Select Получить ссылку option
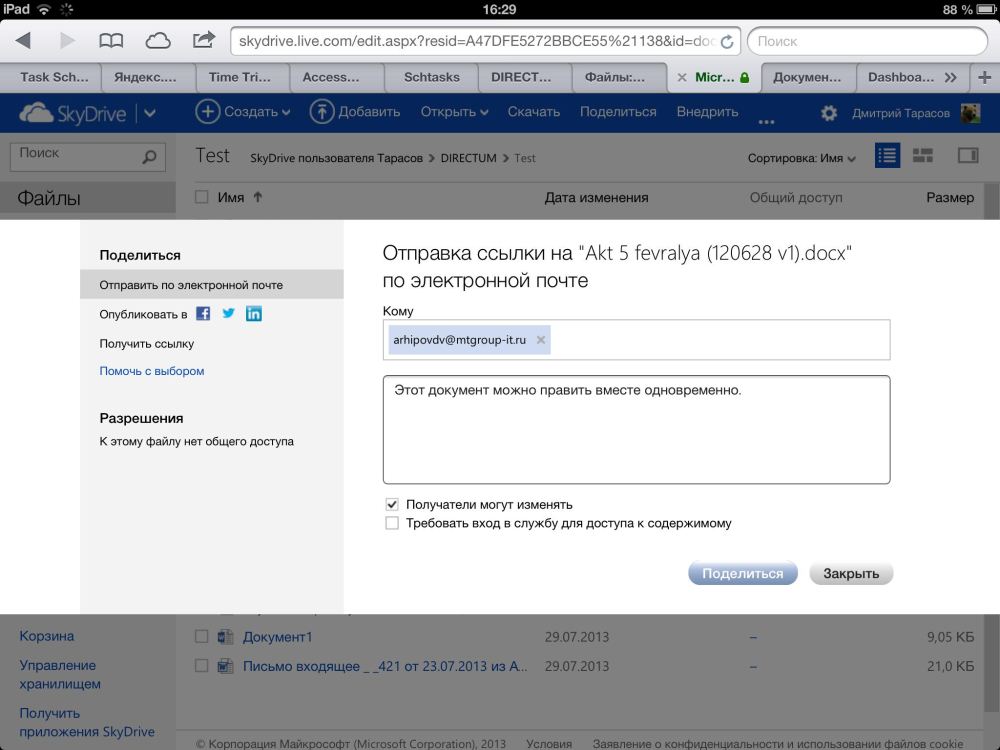 tap(147, 344)
